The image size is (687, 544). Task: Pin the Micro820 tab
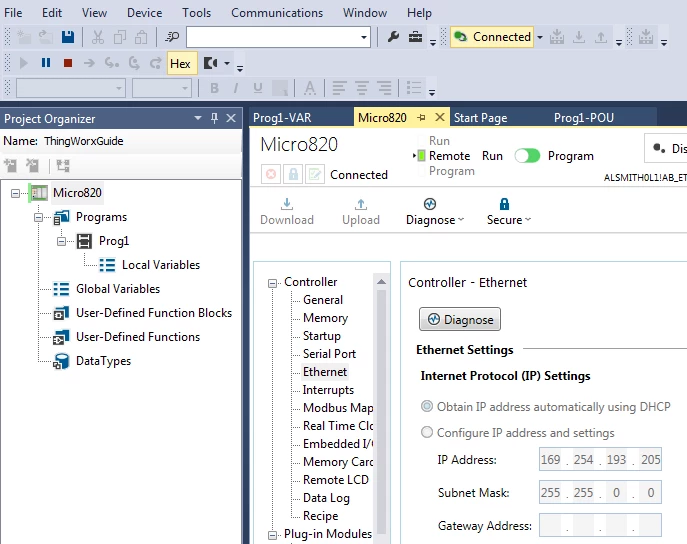[x=421, y=117]
